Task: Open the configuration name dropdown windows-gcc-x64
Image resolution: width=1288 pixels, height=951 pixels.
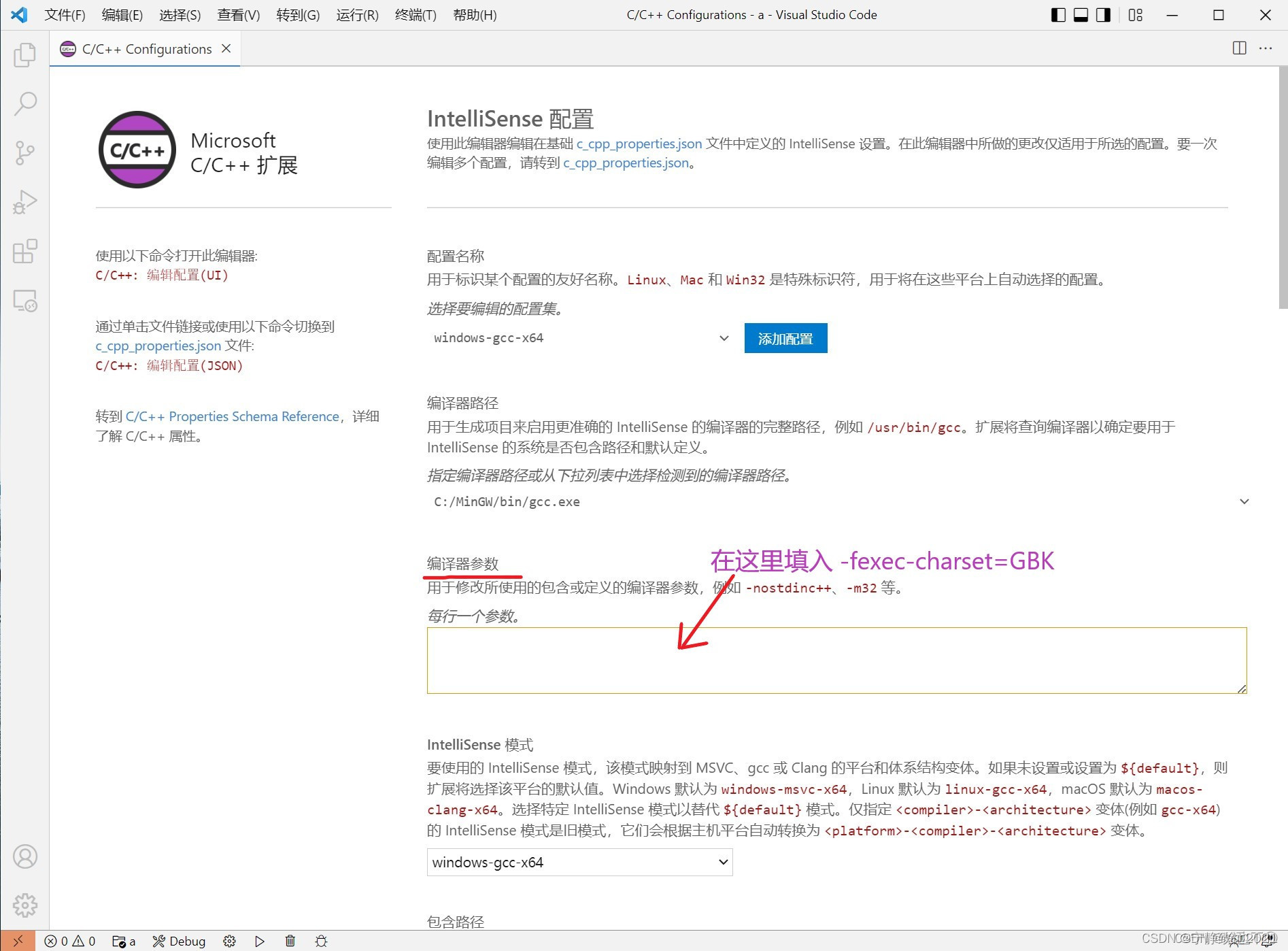Action: point(580,338)
